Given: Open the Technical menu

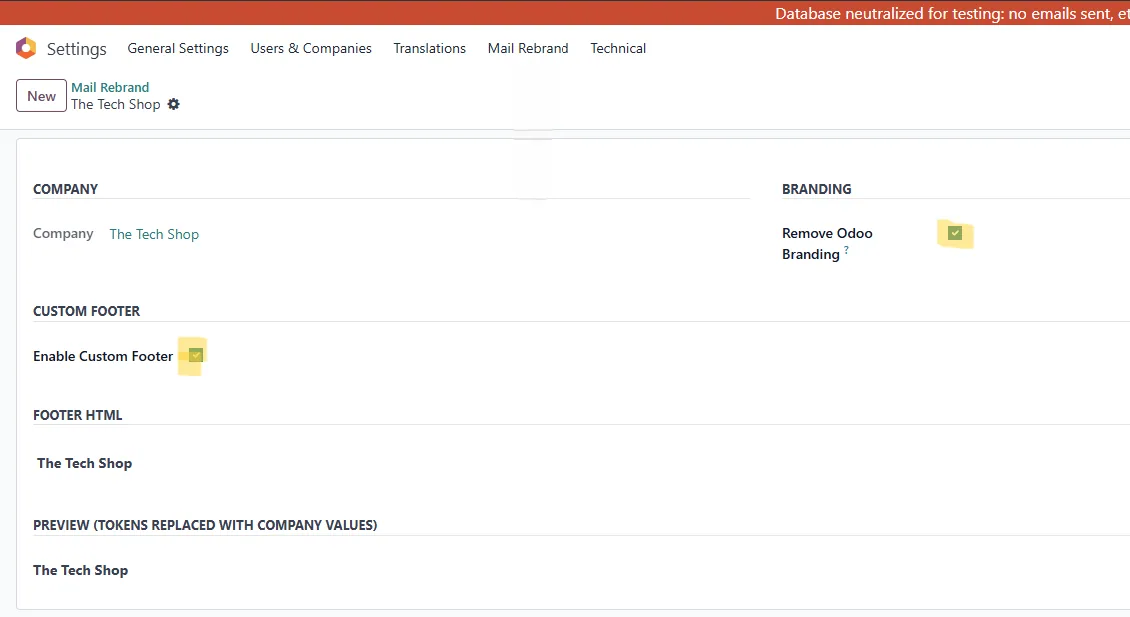Looking at the screenshot, I should [618, 48].
